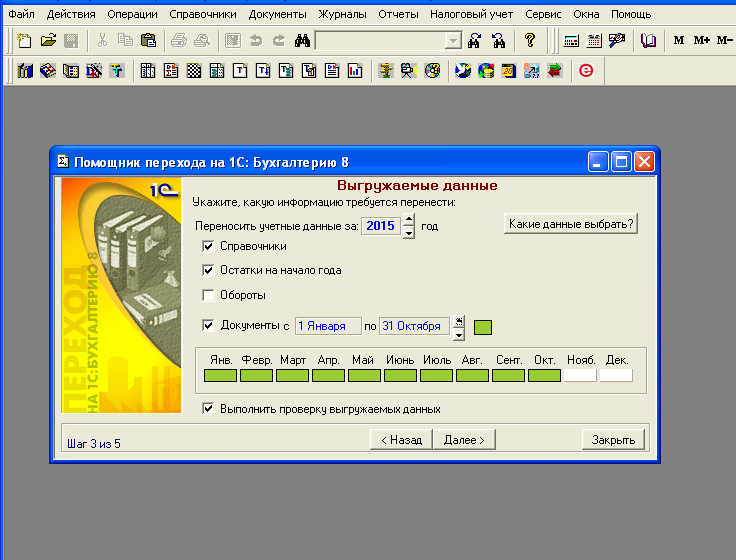This screenshot has width=736, height=560.
Task: Click the New document icon
Action: tap(24, 41)
